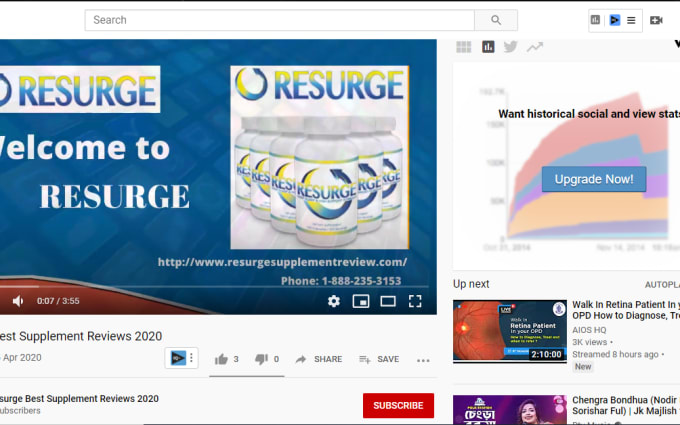The width and height of the screenshot is (680, 425).
Task: Open the Chengra Bondhua video title
Action: (x=626, y=405)
